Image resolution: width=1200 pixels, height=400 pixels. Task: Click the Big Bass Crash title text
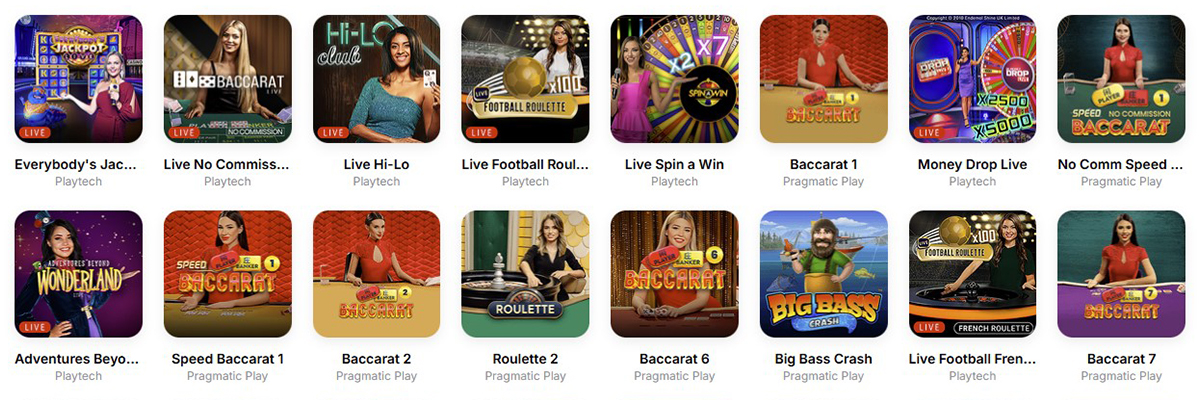[x=823, y=359]
